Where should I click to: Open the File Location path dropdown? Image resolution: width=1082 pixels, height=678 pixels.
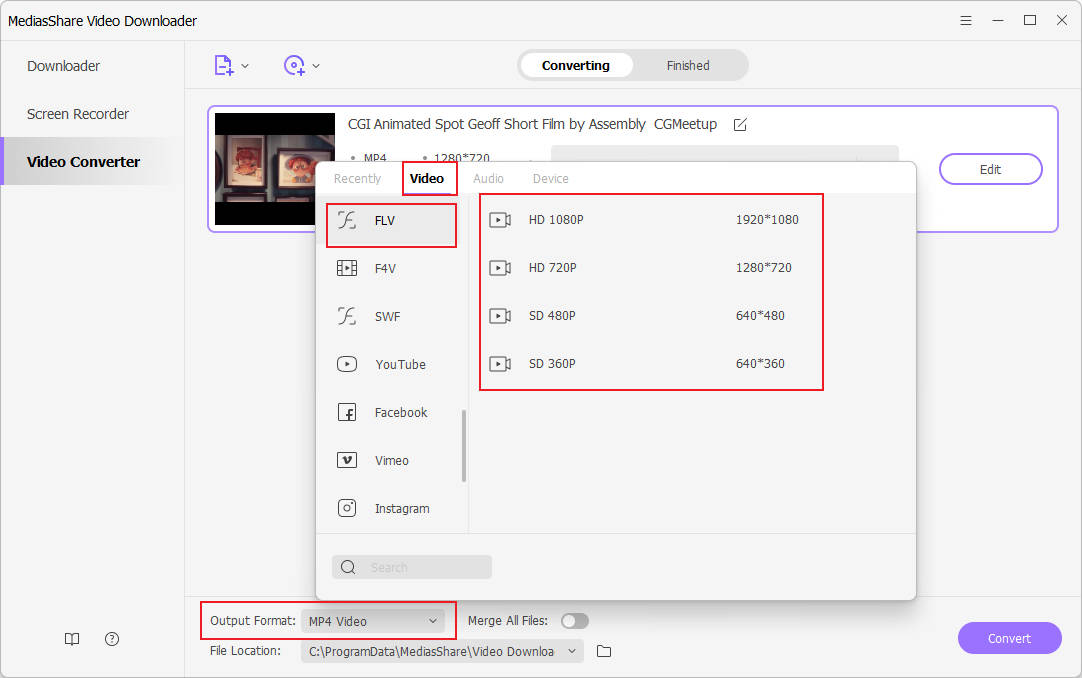[442, 651]
